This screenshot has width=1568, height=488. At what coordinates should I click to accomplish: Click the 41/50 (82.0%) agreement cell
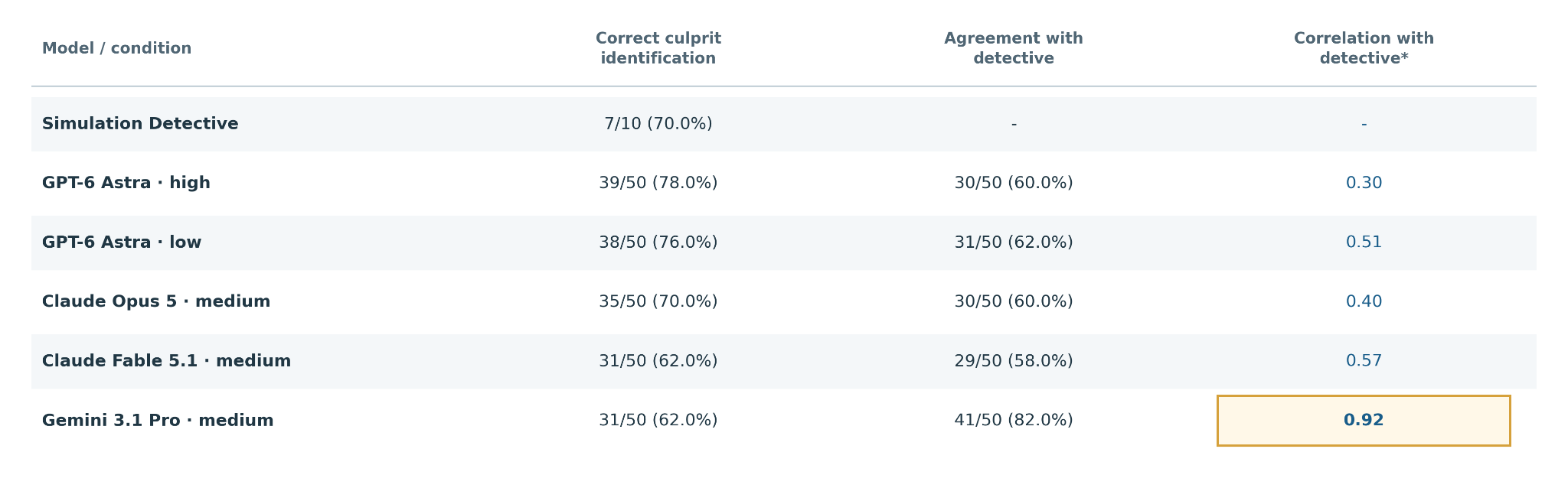pos(1014,421)
